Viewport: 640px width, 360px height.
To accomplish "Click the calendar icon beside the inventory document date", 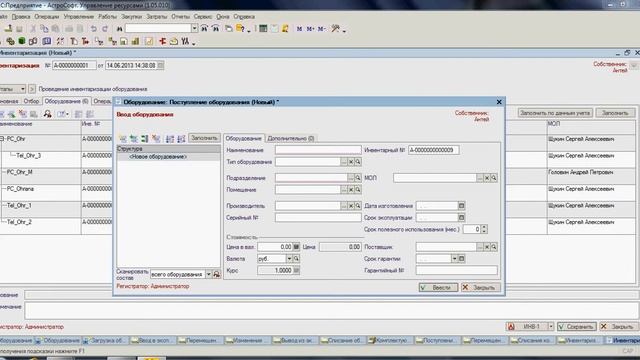I will 160,65.
